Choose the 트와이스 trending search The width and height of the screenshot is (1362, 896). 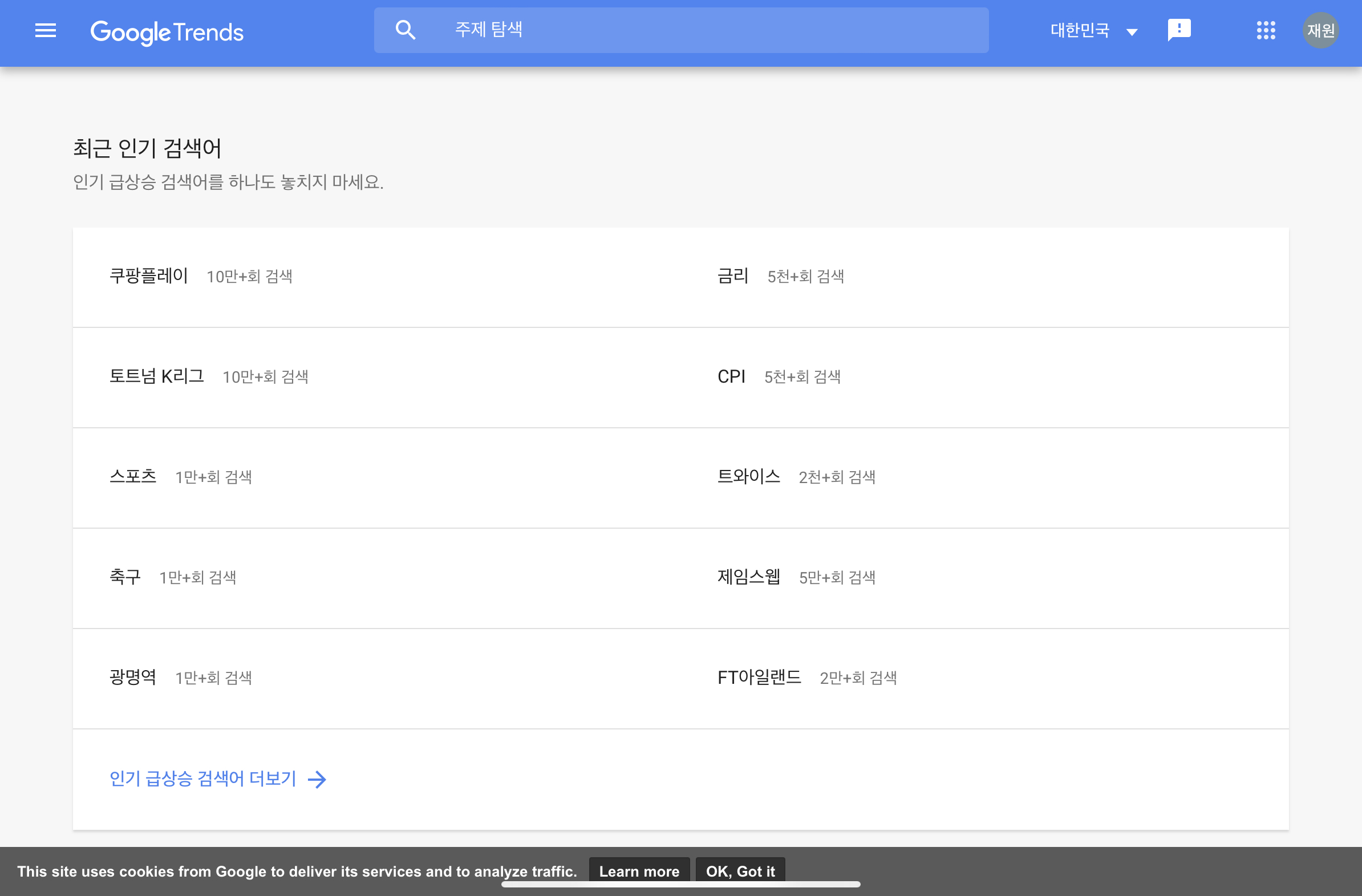pyautogui.click(x=748, y=477)
